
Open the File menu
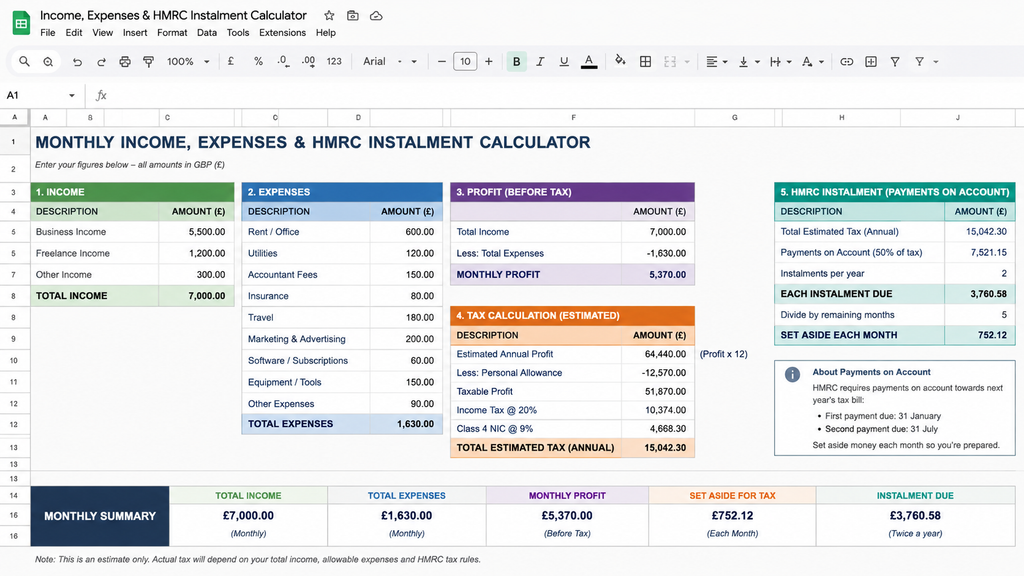pyautogui.click(x=48, y=33)
